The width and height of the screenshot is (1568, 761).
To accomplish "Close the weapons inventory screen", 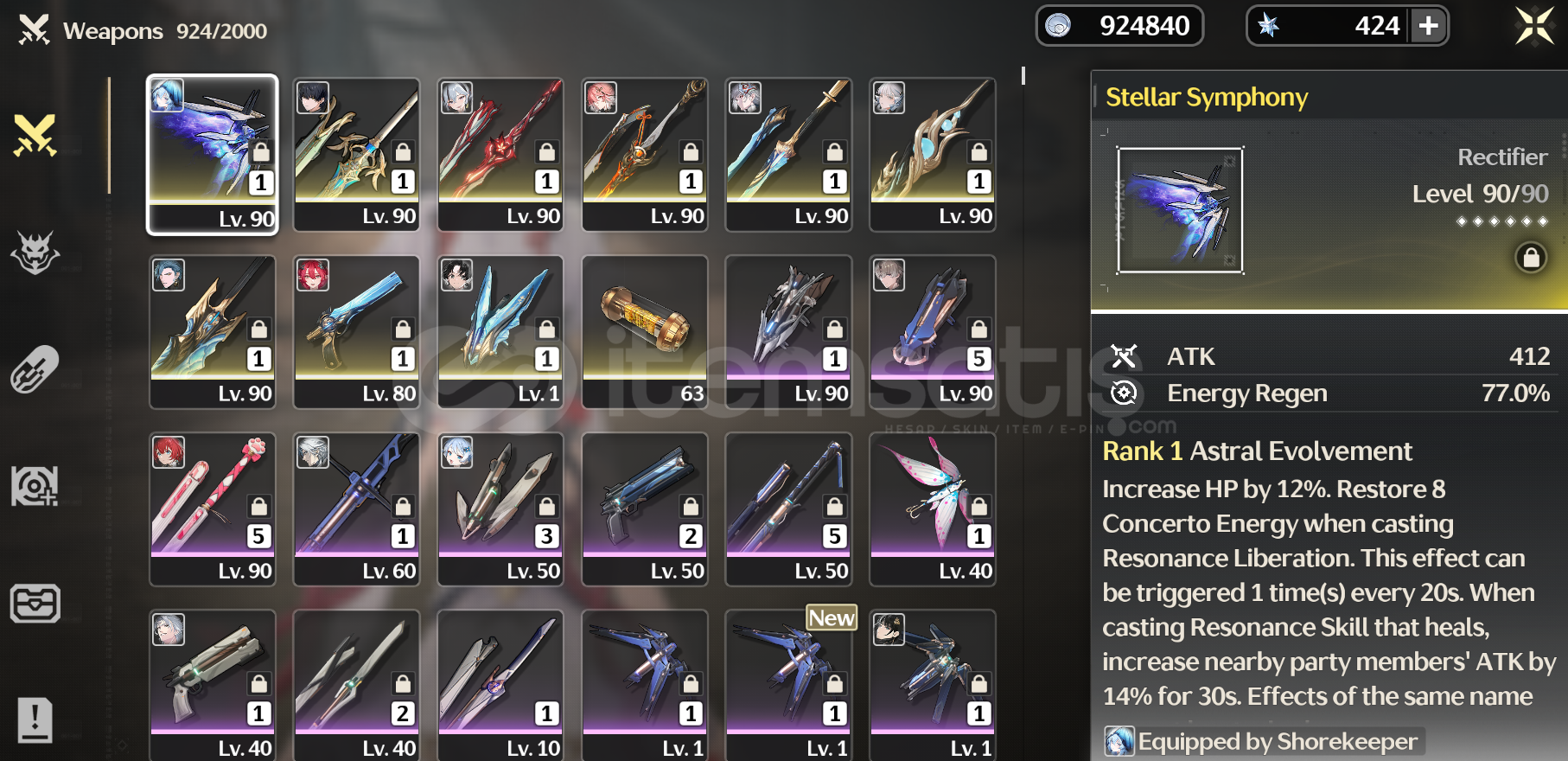I will pos(1534,26).
